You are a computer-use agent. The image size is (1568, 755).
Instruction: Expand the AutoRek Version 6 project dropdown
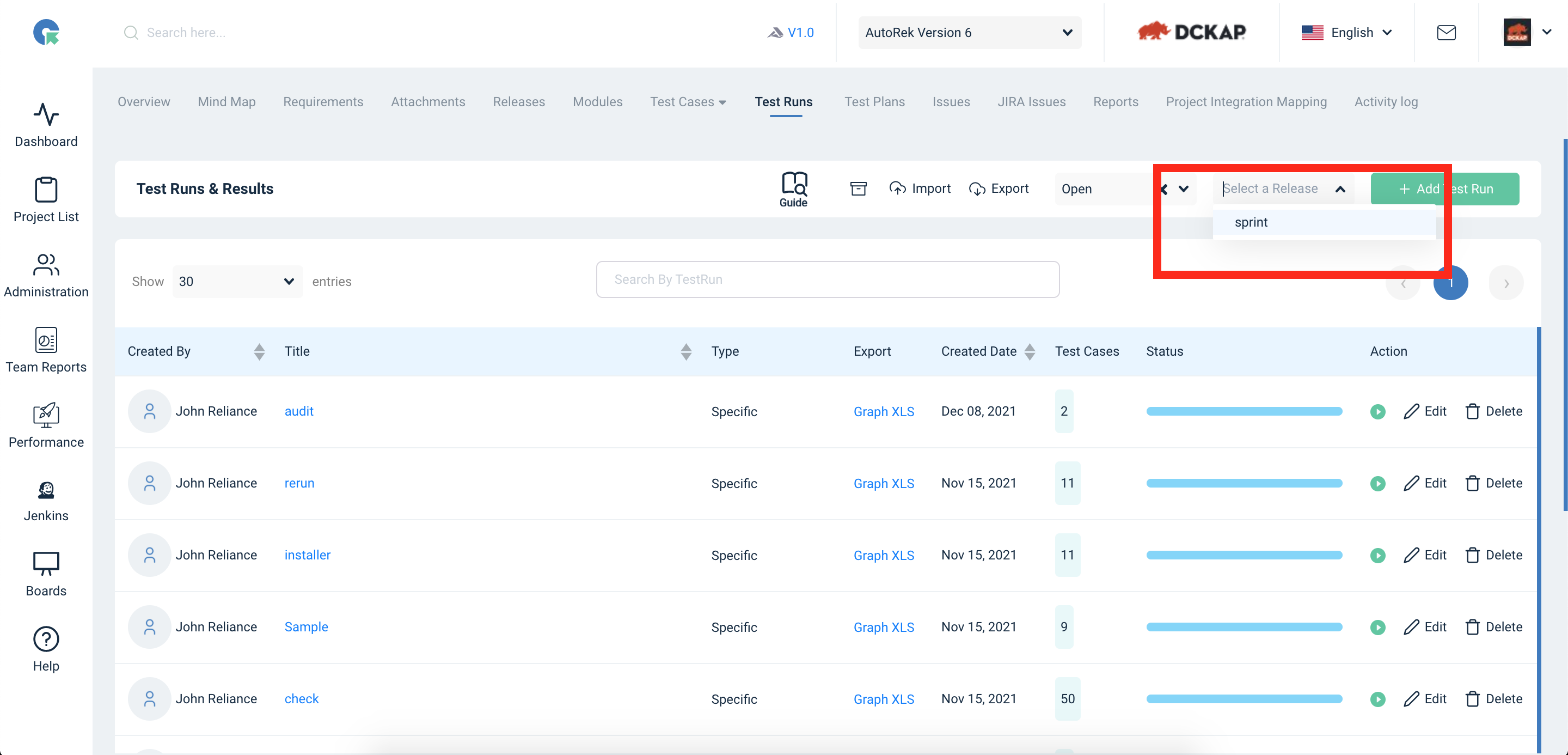[x=970, y=32]
